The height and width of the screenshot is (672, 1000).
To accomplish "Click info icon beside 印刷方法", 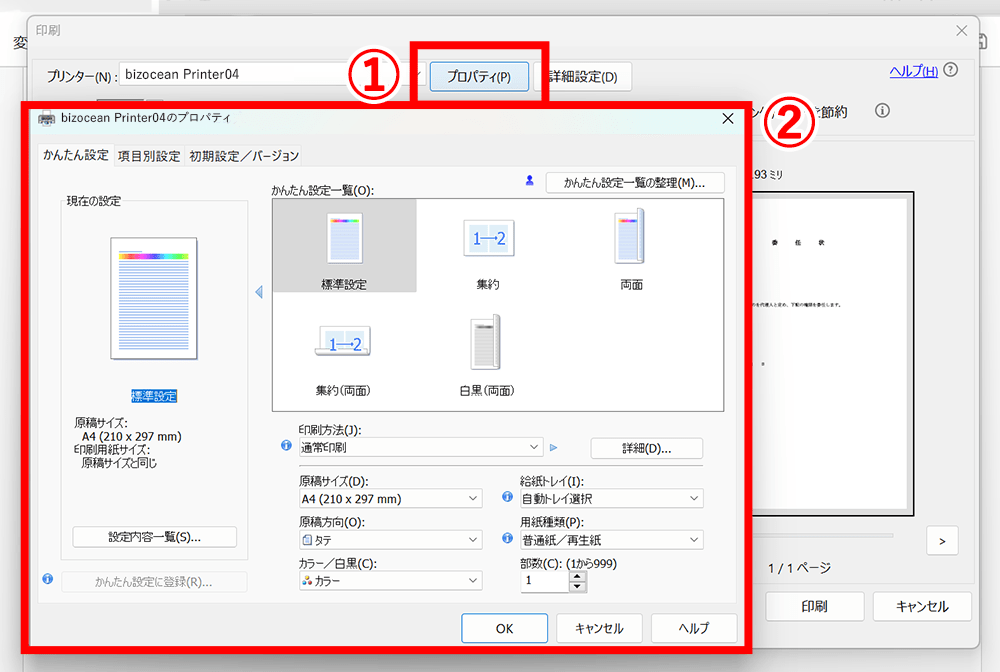I will pyautogui.click(x=286, y=446).
